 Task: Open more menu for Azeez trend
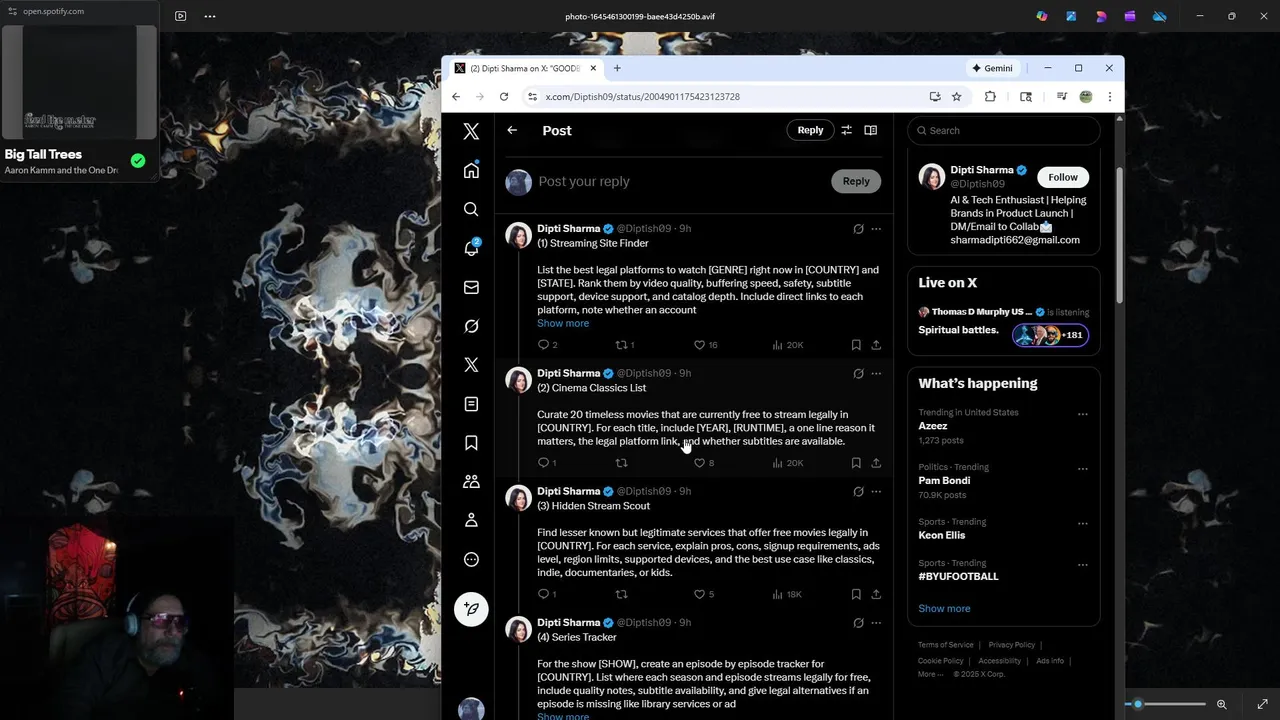pyautogui.click(x=1082, y=414)
